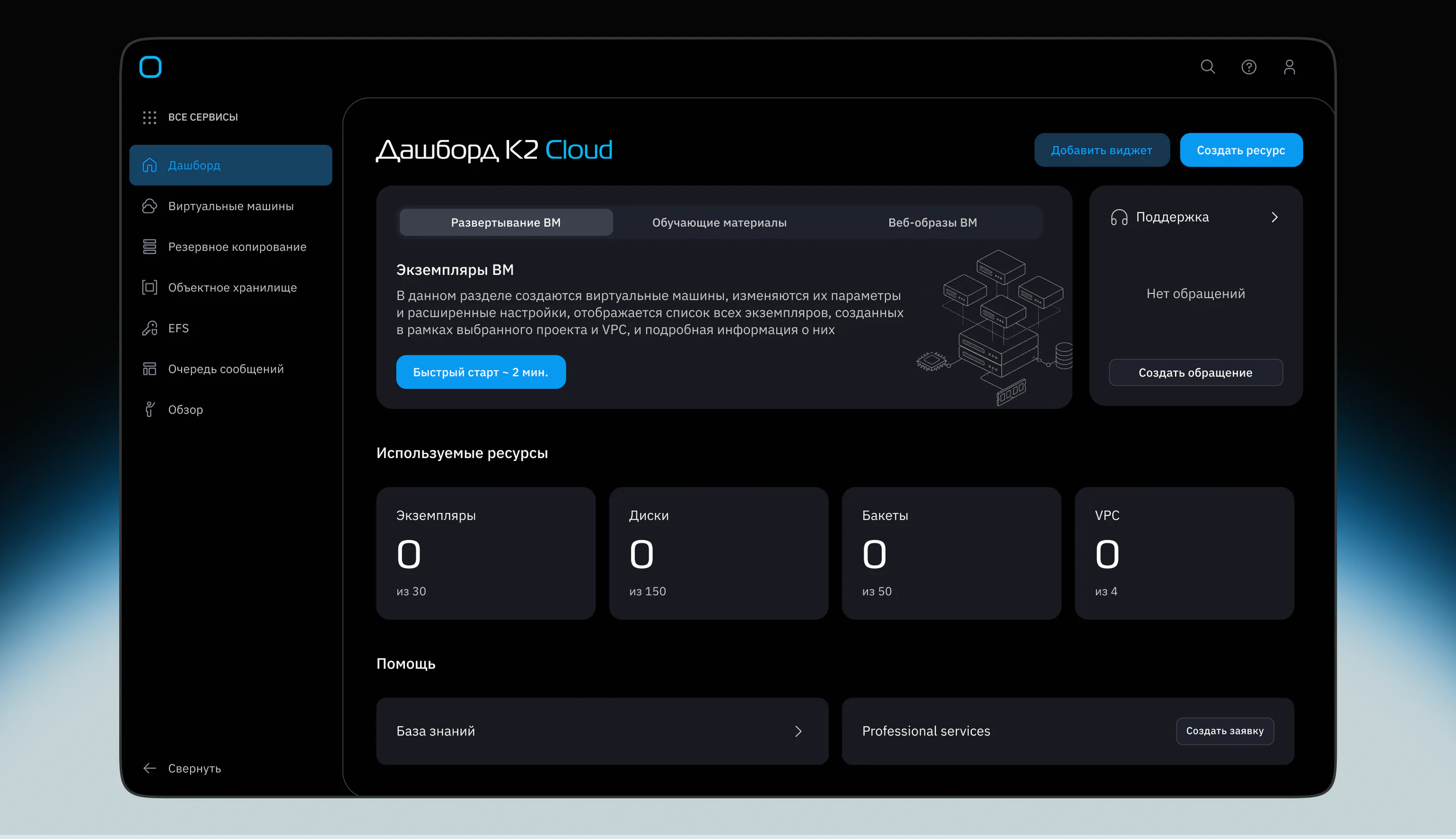Click the Экземпляры ВМ heading
This screenshot has height=839, width=1456.
[x=455, y=270]
